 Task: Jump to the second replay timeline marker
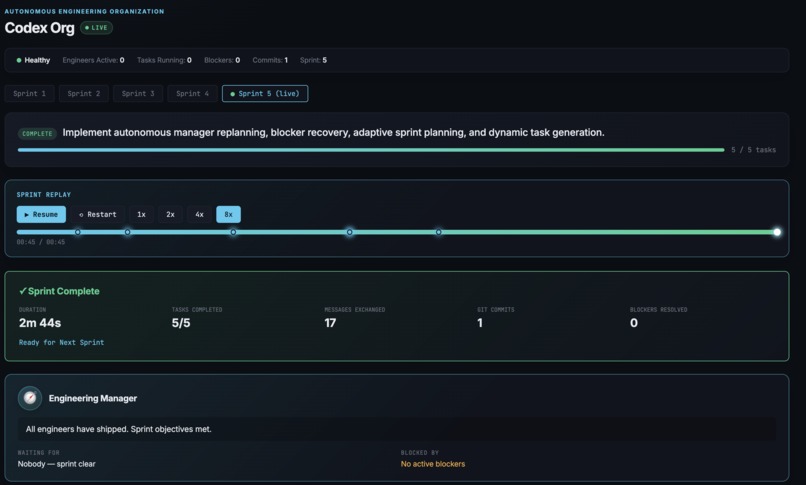127,232
